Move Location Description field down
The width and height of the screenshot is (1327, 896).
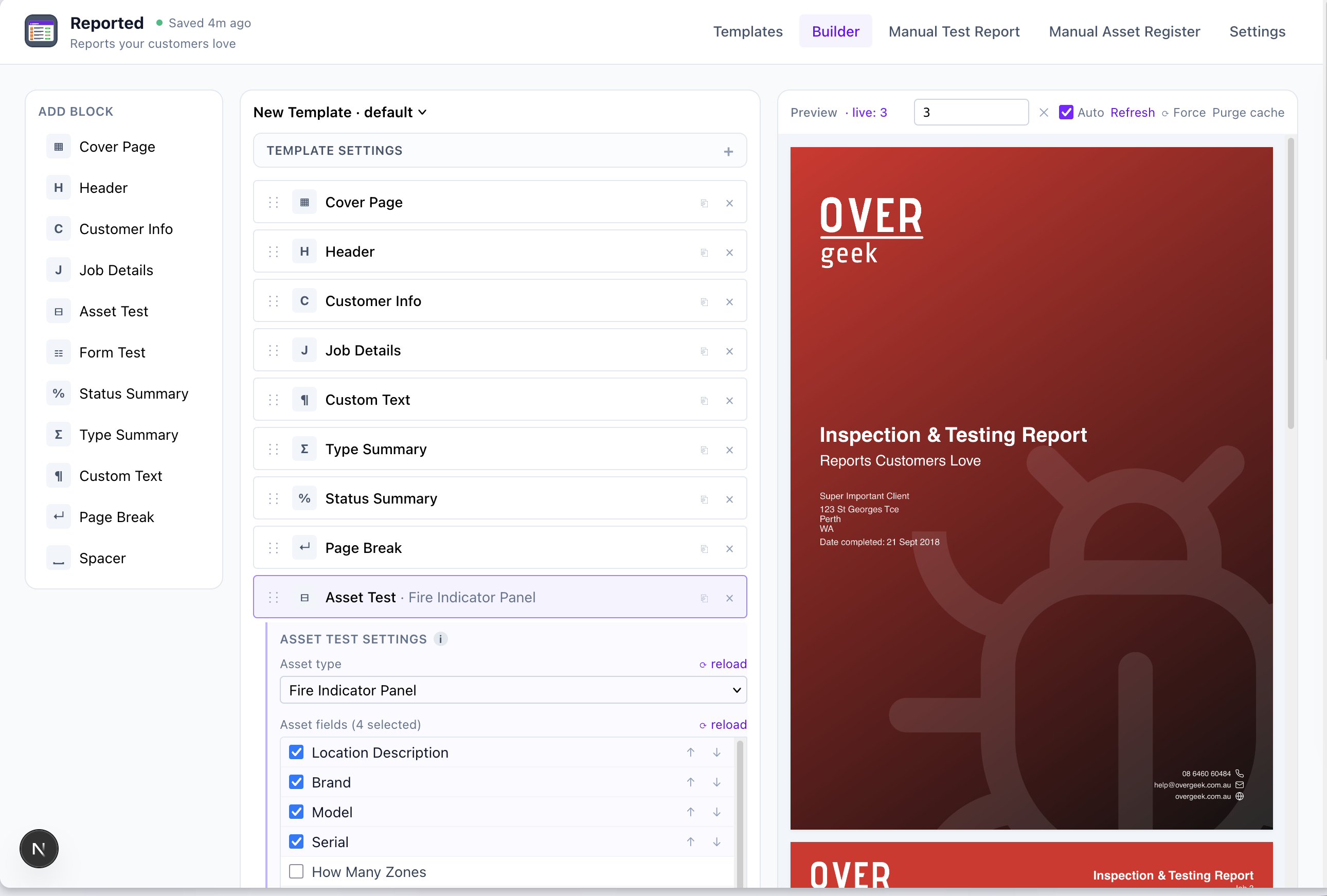[x=716, y=752]
